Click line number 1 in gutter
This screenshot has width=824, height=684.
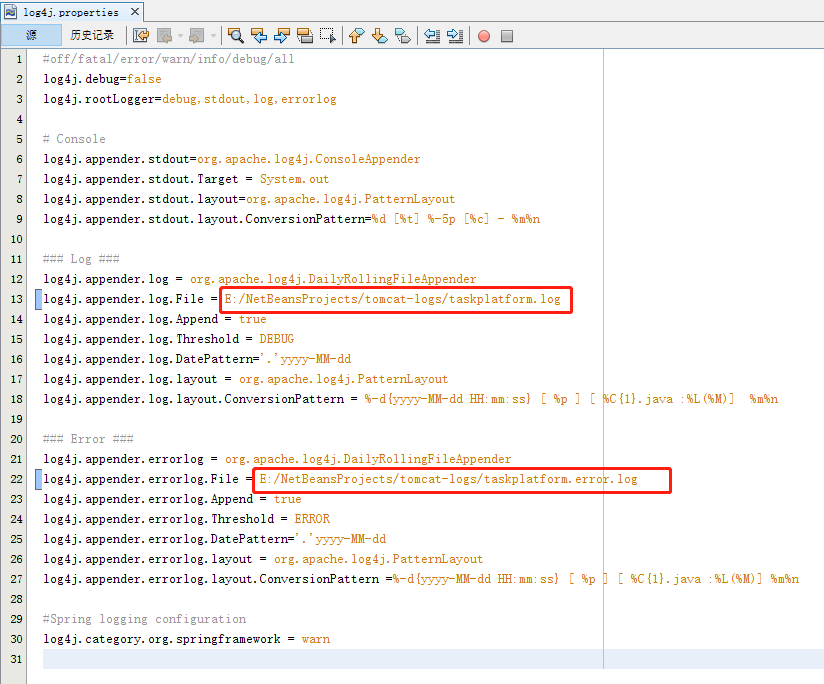(19, 59)
